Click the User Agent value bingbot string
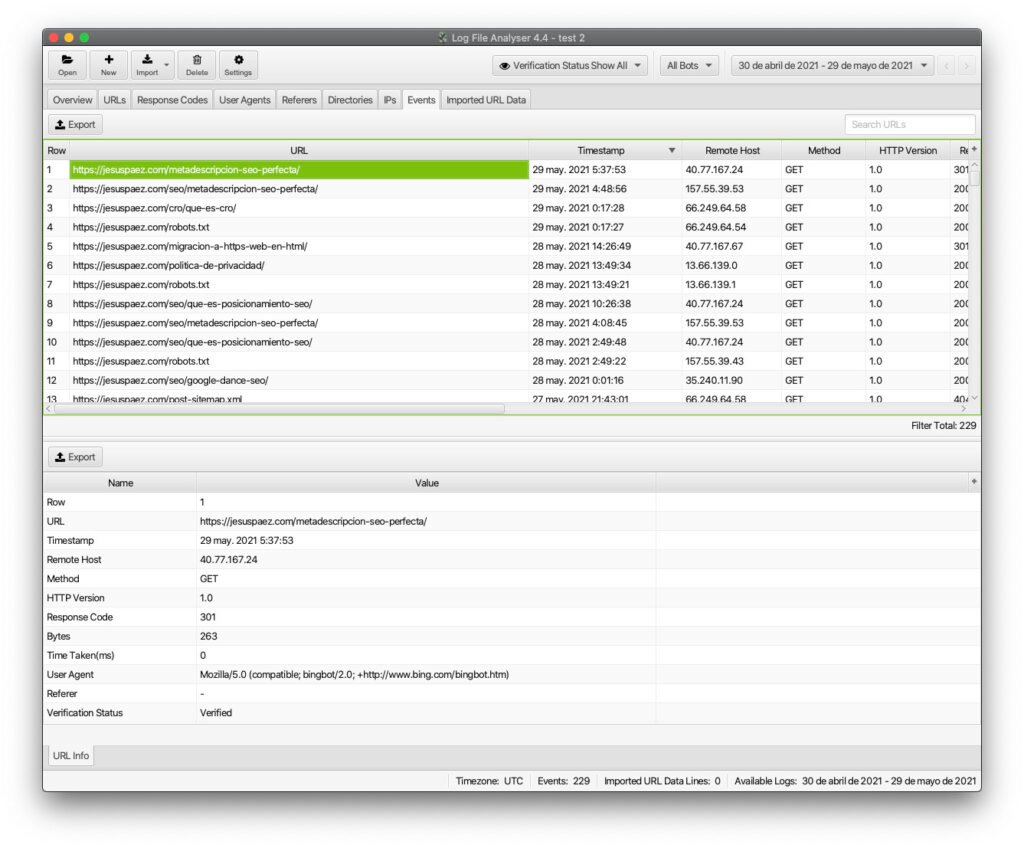Image resolution: width=1024 pixels, height=848 pixels. [x=354, y=674]
